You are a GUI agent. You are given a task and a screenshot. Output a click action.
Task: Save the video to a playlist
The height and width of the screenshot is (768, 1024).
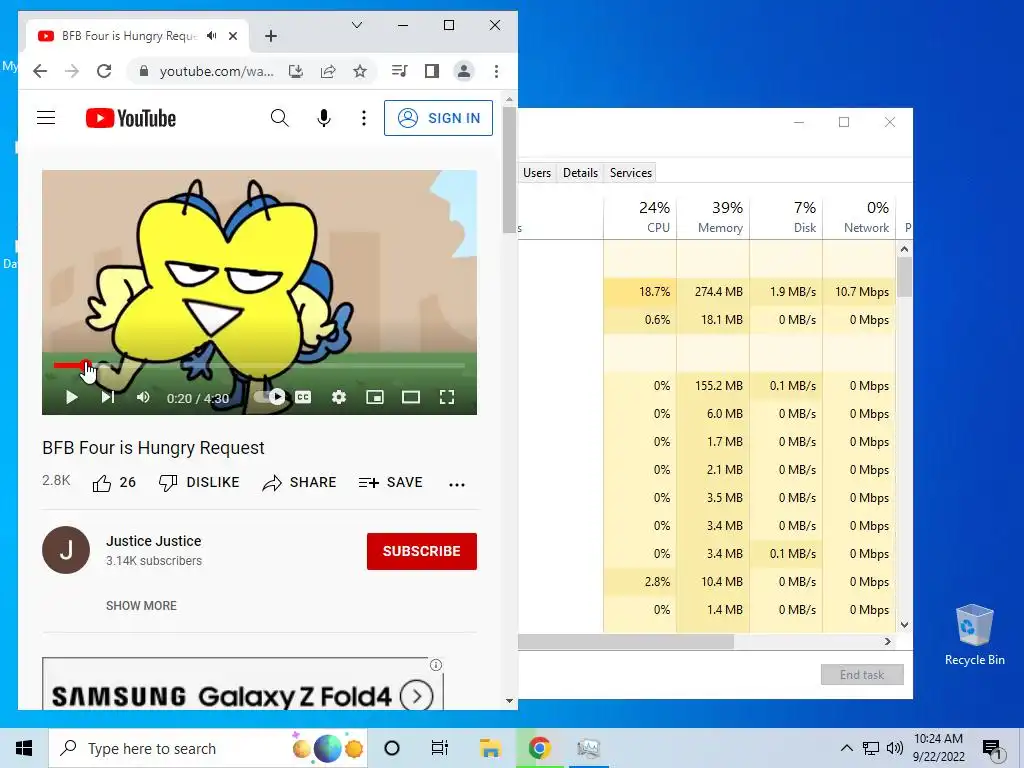[391, 483]
